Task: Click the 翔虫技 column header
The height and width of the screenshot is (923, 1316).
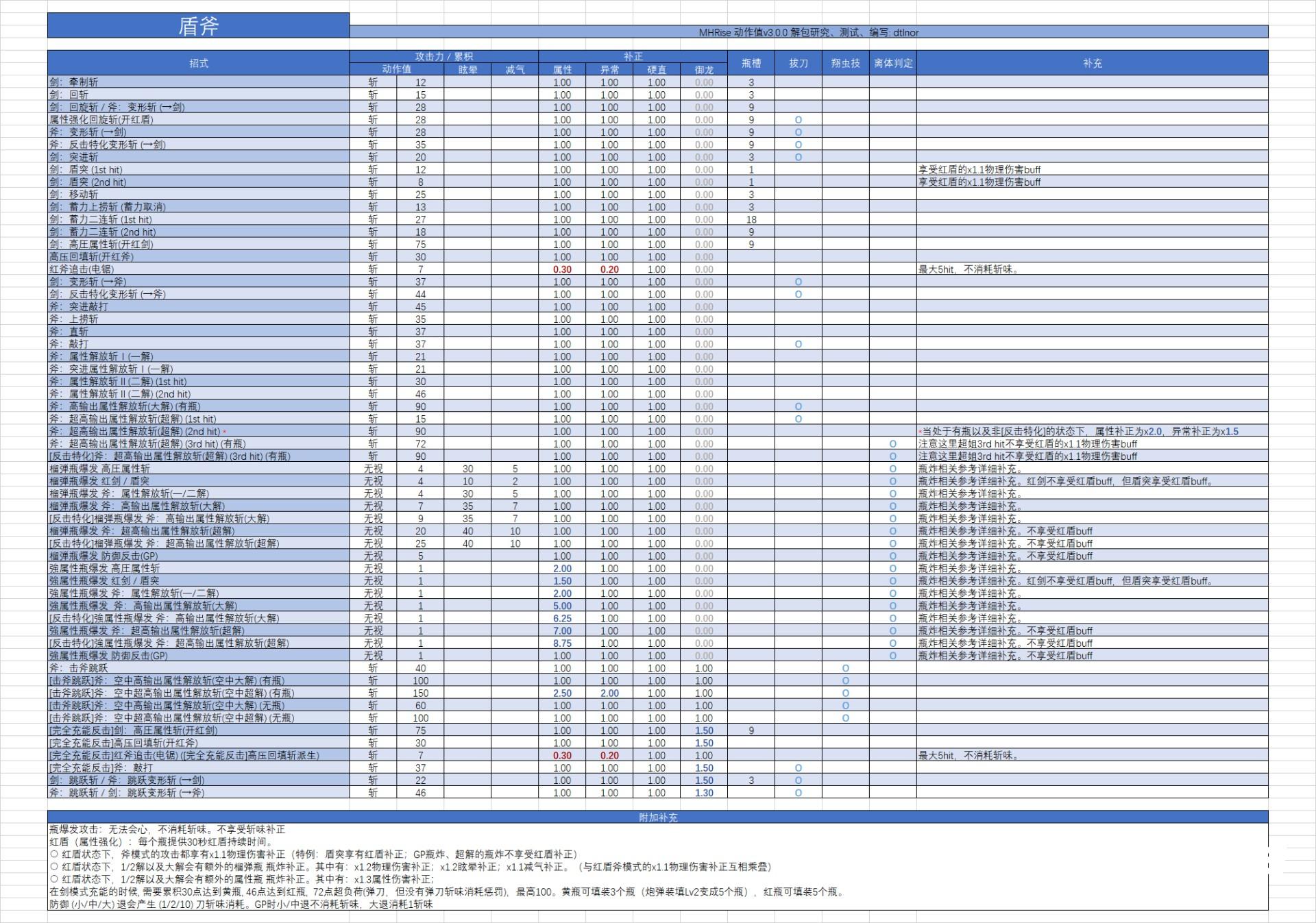Action: [x=845, y=63]
